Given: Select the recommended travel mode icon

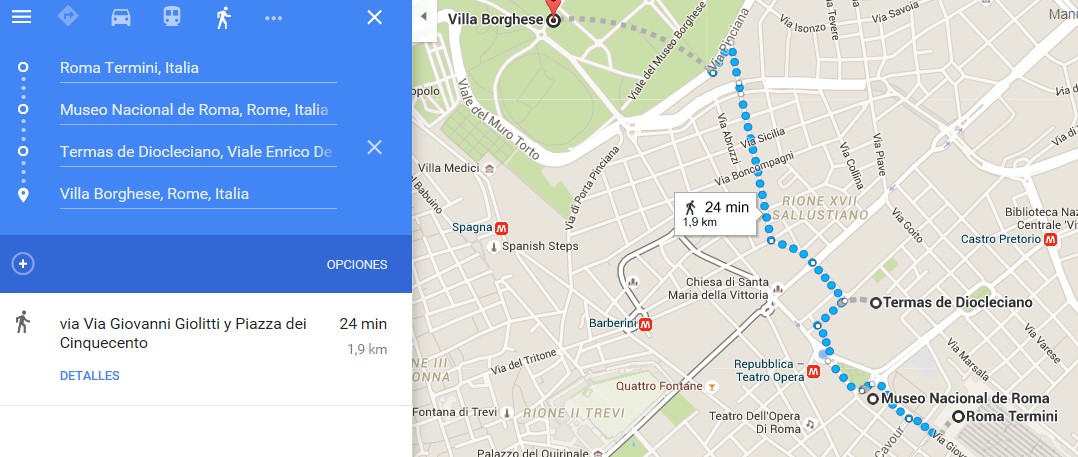Looking at the screenshot, I should 68,17.
